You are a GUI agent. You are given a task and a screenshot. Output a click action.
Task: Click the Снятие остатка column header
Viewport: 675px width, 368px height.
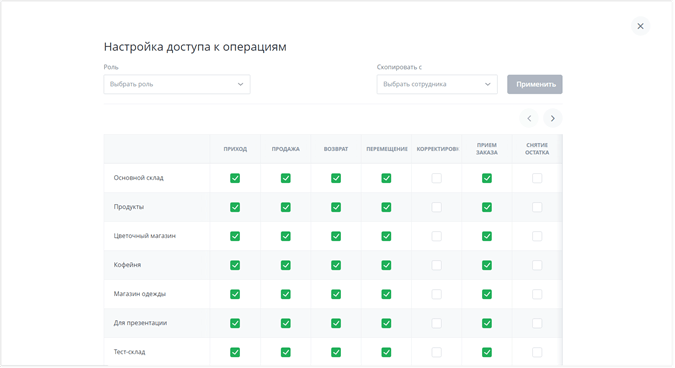(537, 149)
